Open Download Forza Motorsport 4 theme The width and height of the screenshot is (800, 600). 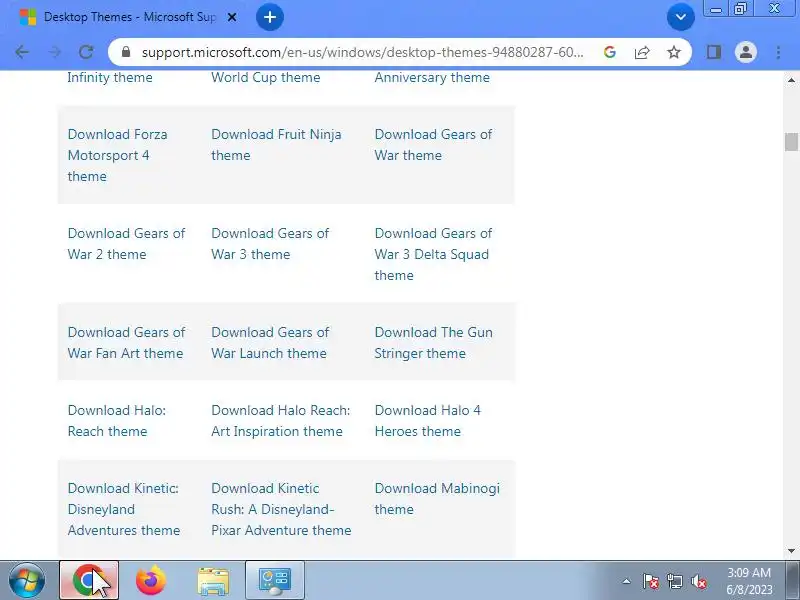pyautogui.click(x=117, y=155)
